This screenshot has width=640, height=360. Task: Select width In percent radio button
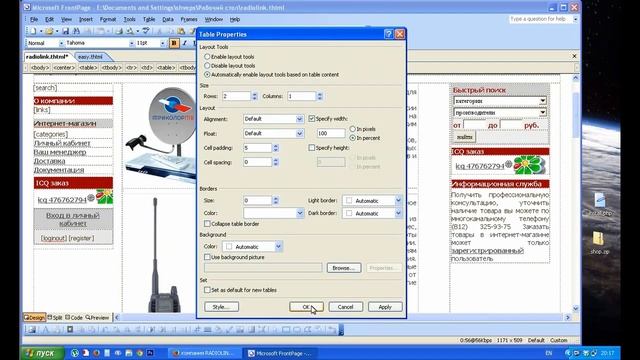point(353,138)
